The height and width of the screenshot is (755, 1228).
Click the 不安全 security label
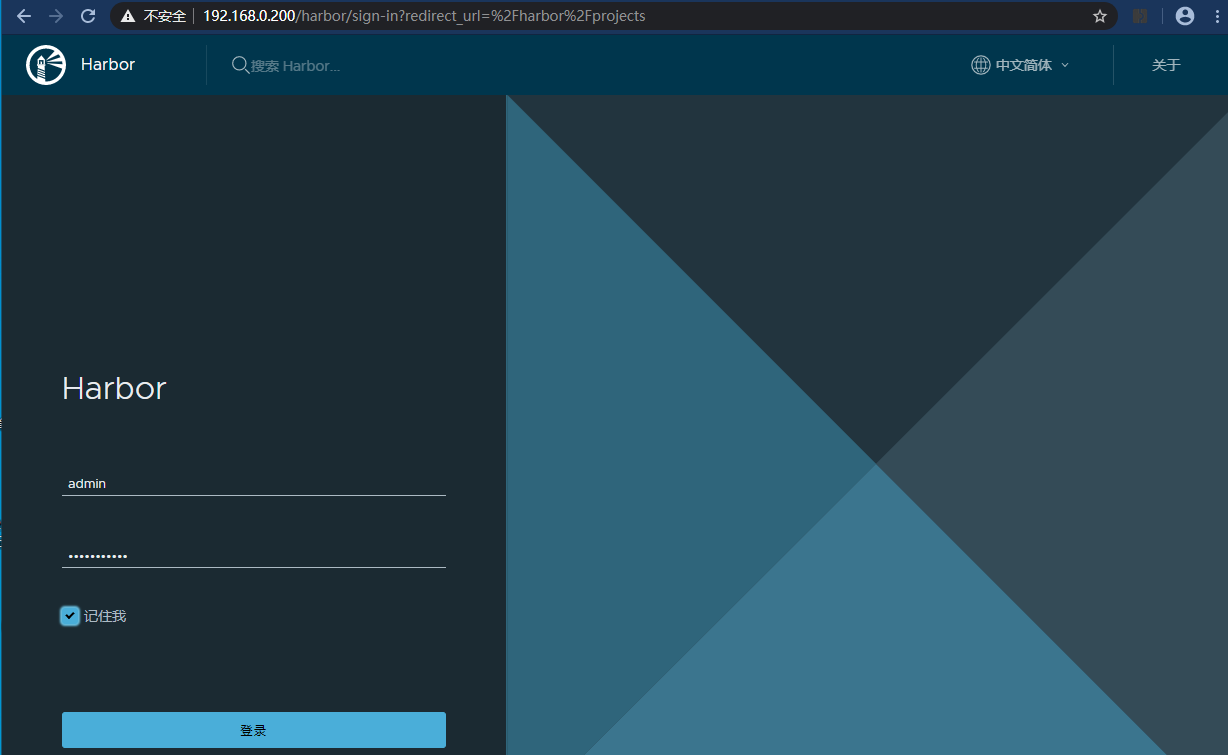click(x=165, y=16)
